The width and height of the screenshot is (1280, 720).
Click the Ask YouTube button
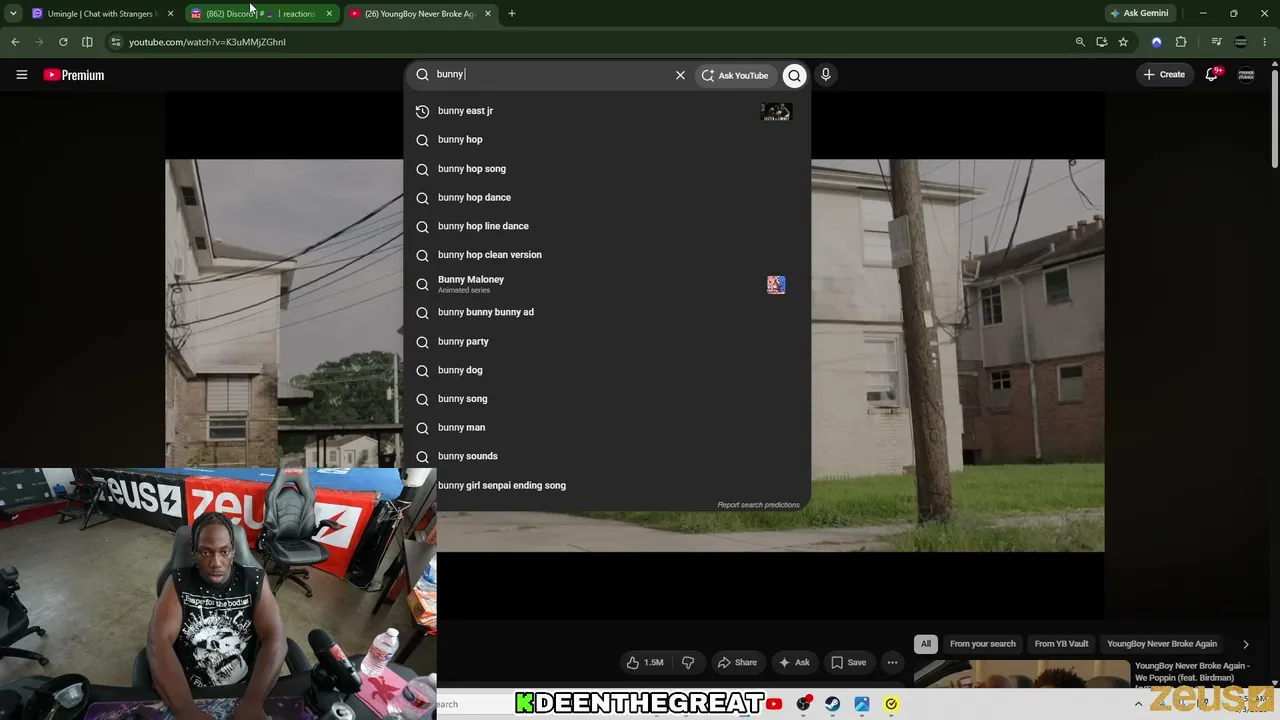(735, 75)
